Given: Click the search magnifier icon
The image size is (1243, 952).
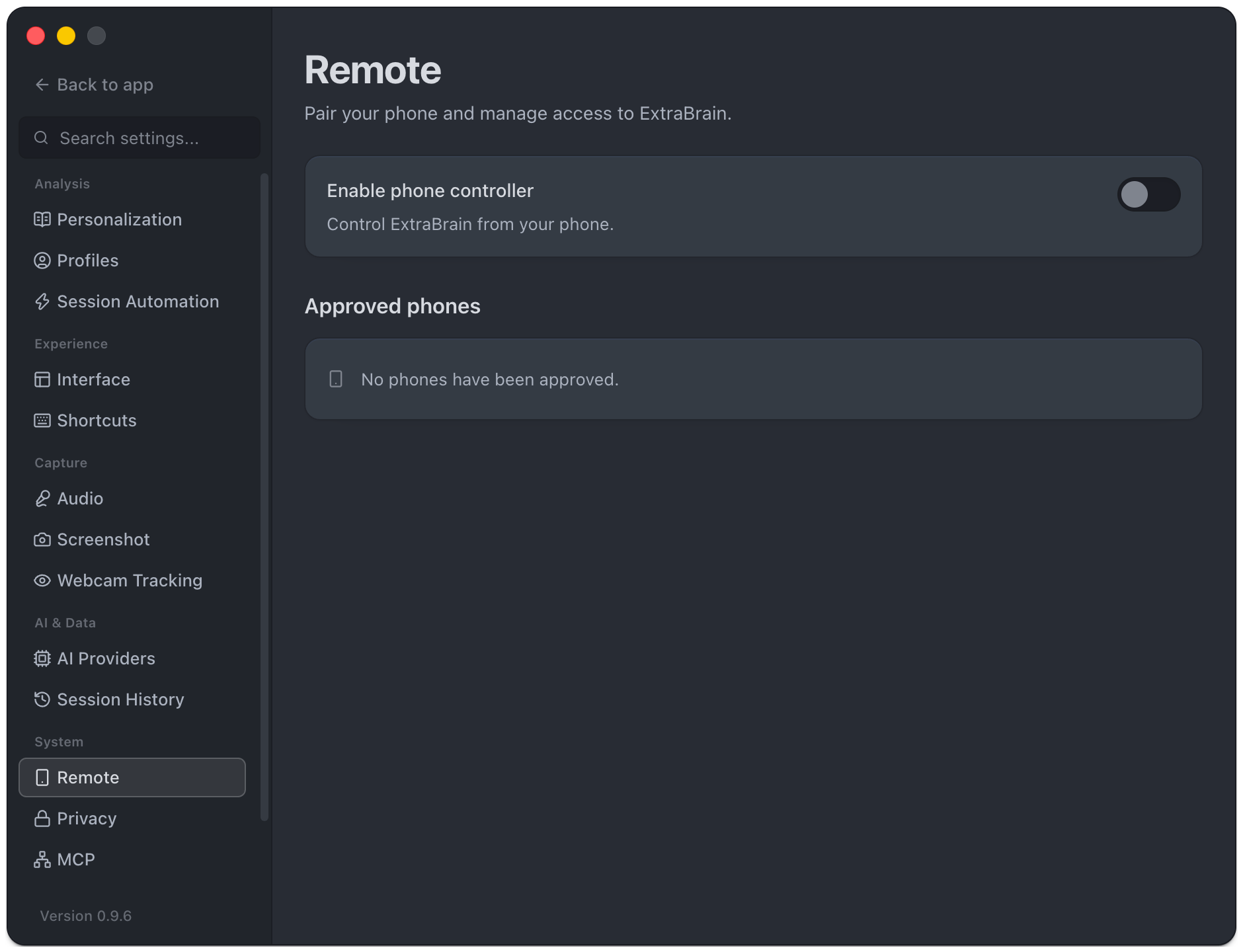Looking at the screenshot, I should click(x=41, y=138).
